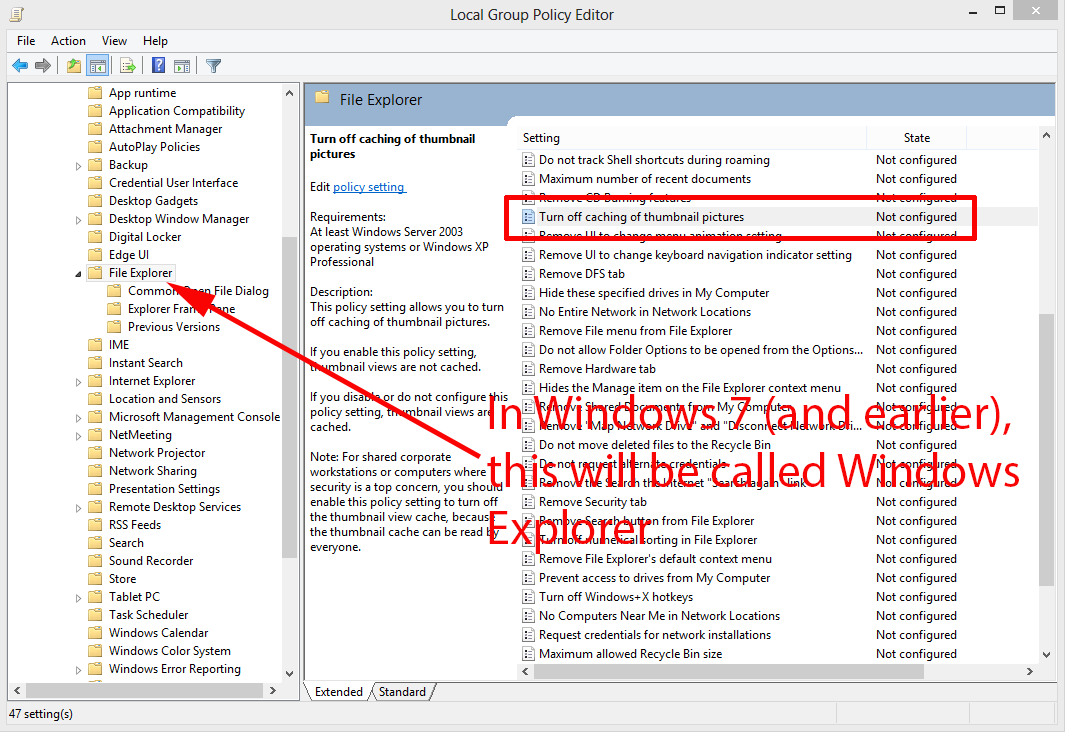Click the File Explorer header folder icon
1065x732 pixels.
(322, 97)
